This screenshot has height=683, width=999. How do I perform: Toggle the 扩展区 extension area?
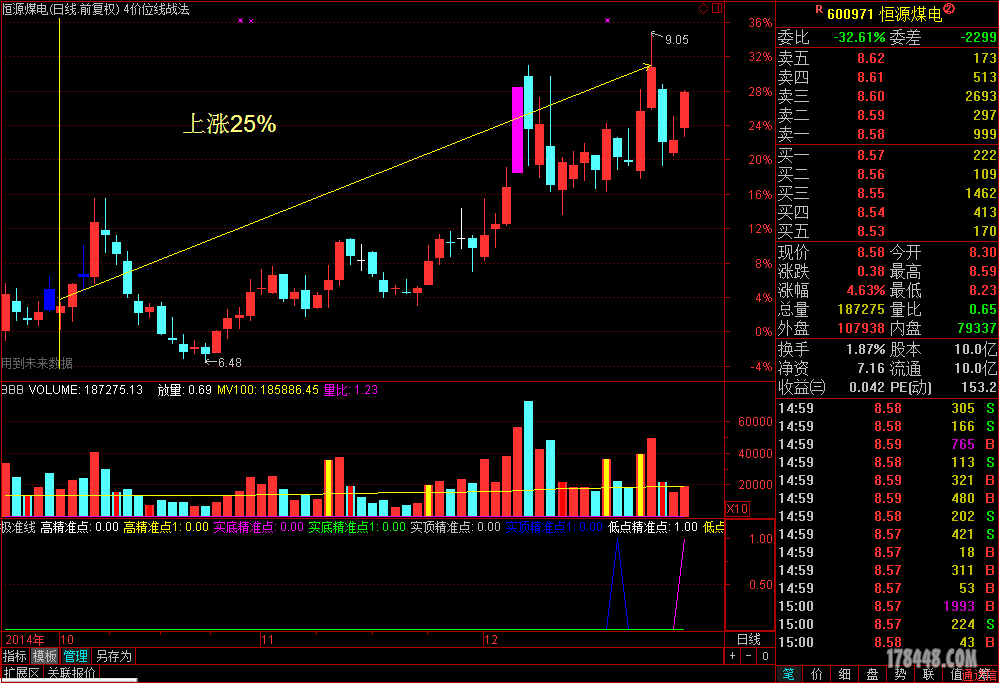click(20, 673)
